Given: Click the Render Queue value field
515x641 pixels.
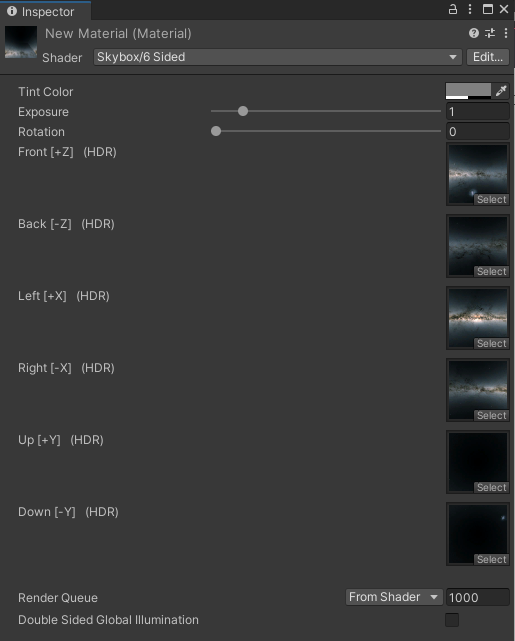Looking at the screenshot, I should point(477,597).
